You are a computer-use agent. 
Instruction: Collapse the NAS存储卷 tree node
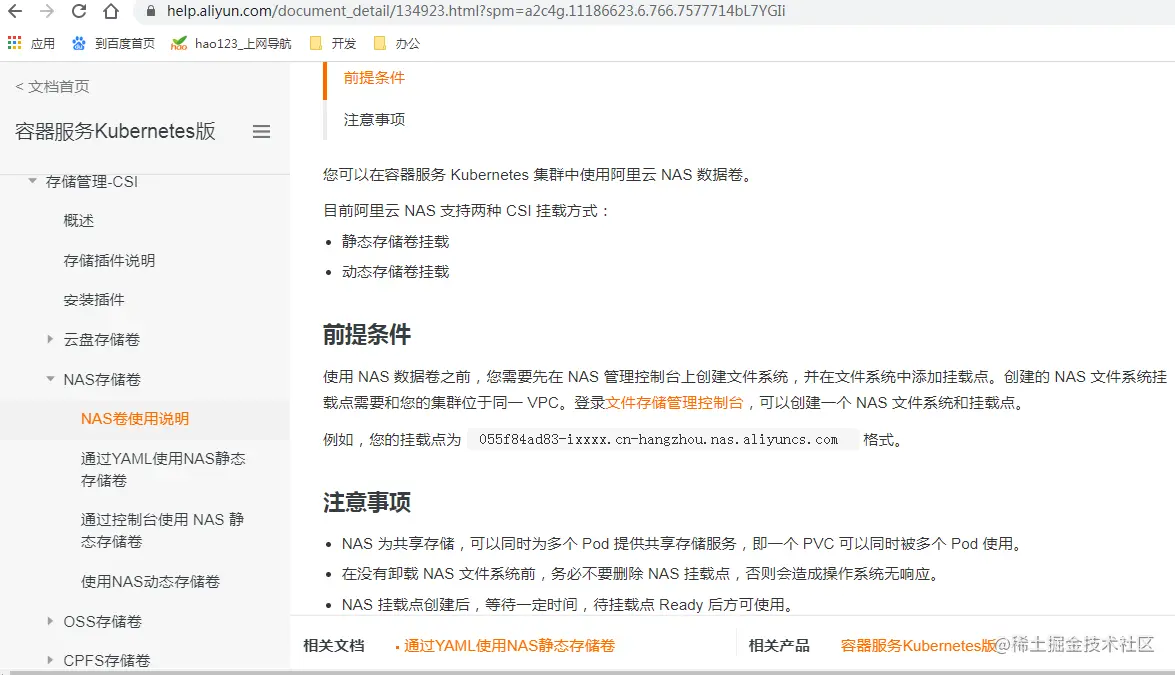point(50,379)
